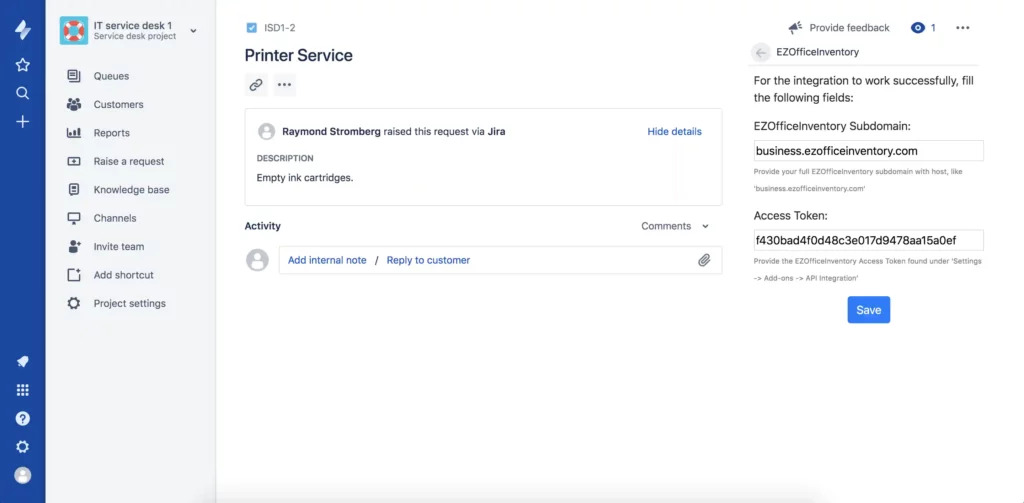Click the EZOfficeInventory Subdomain field
Image resolution: width=1024 pixels, height=503 pixels.
pos(868,151)
